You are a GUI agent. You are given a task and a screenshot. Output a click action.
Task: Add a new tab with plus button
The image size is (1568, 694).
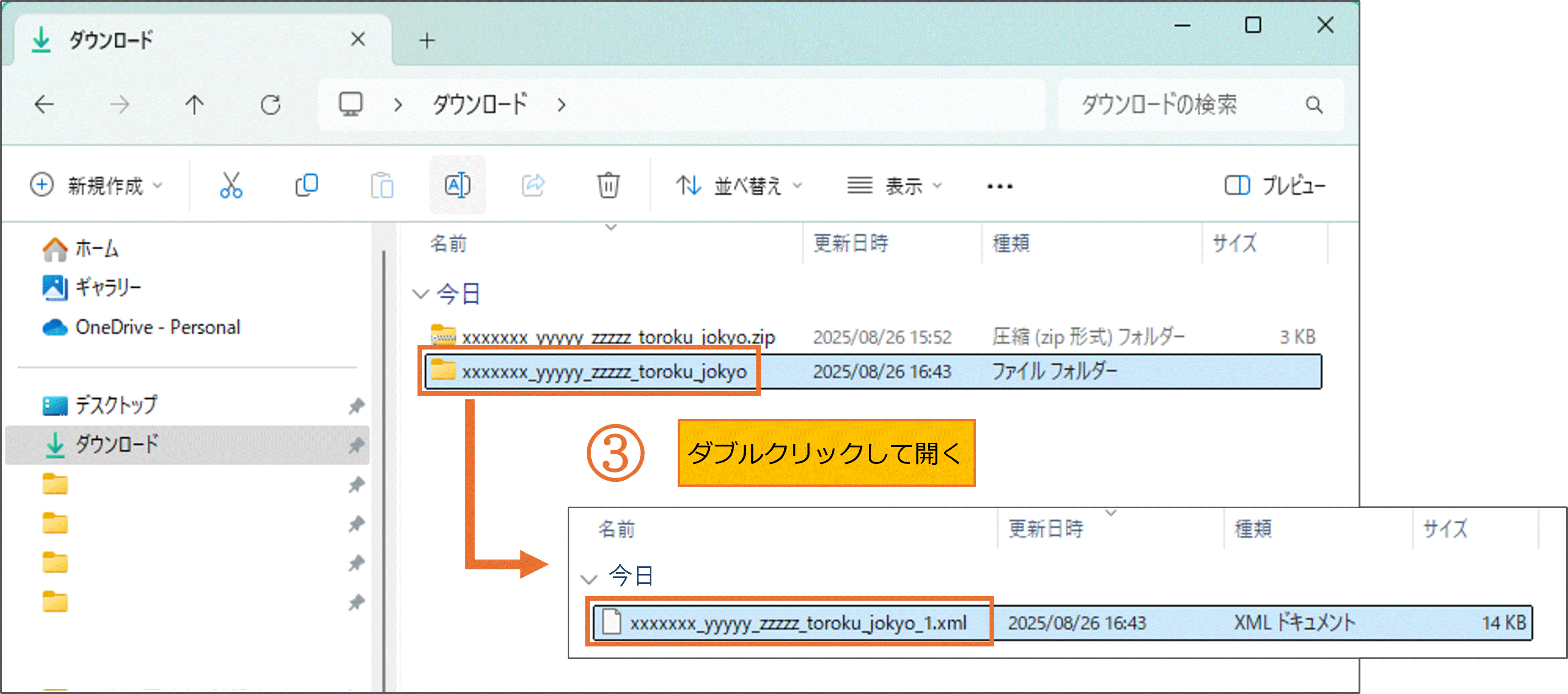click(x=427, y=41)
